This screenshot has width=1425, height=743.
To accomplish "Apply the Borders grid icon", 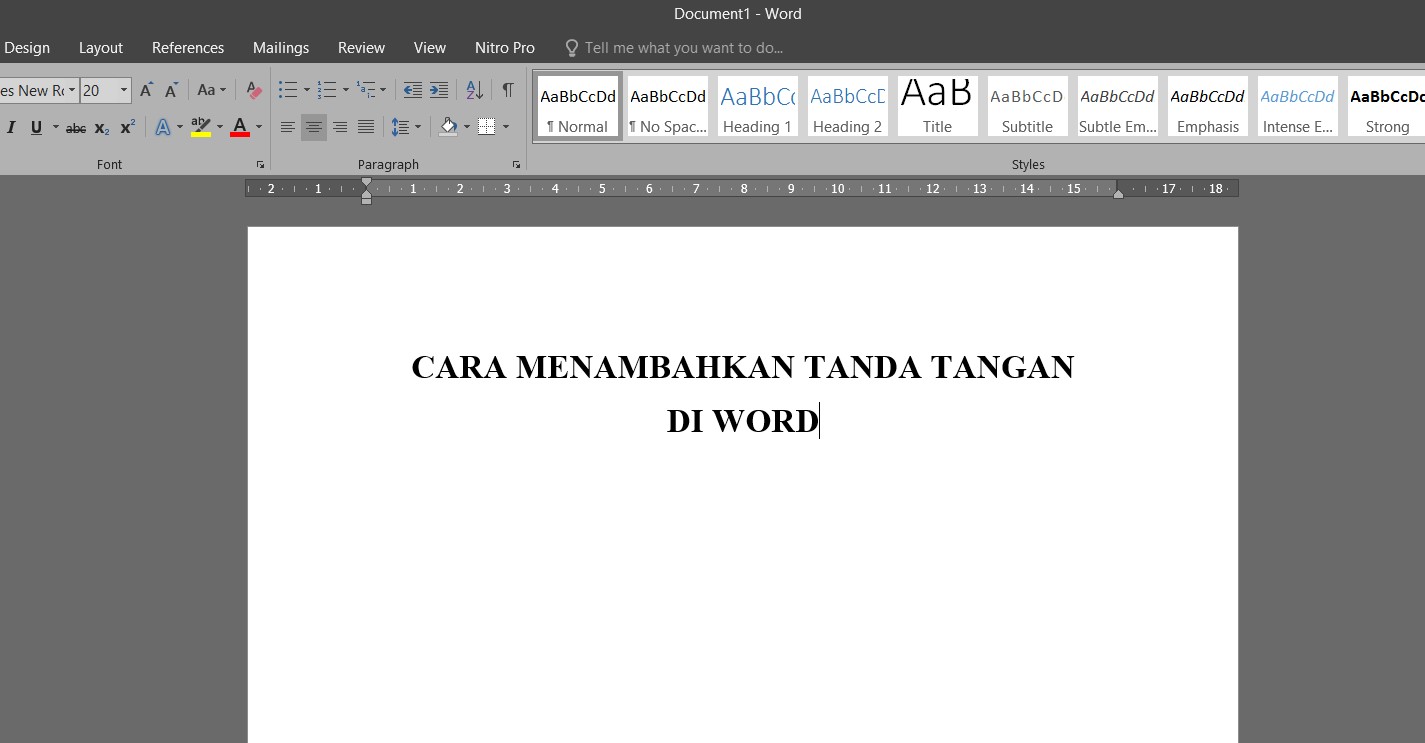I will pos(487,126).
